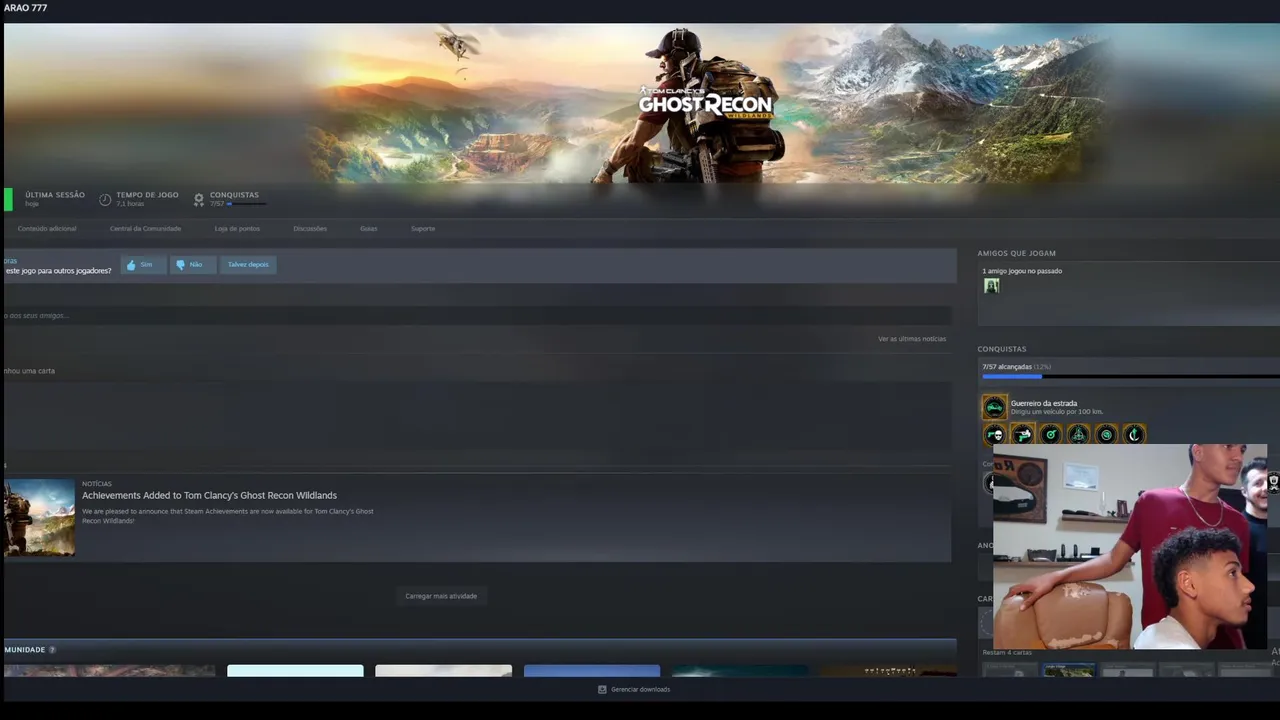Open Central da Comunidade
This screenshot has width=1280, height=720.
coord(145,228)
